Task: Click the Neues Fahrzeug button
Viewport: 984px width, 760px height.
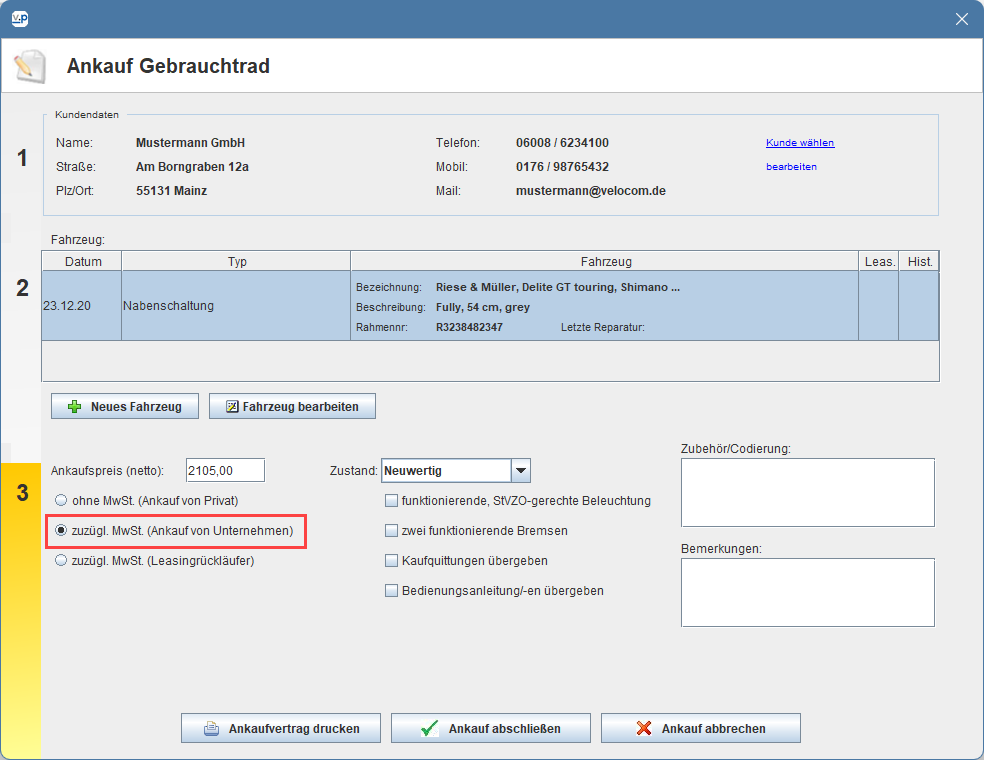Action: click(x=125, y=406)
